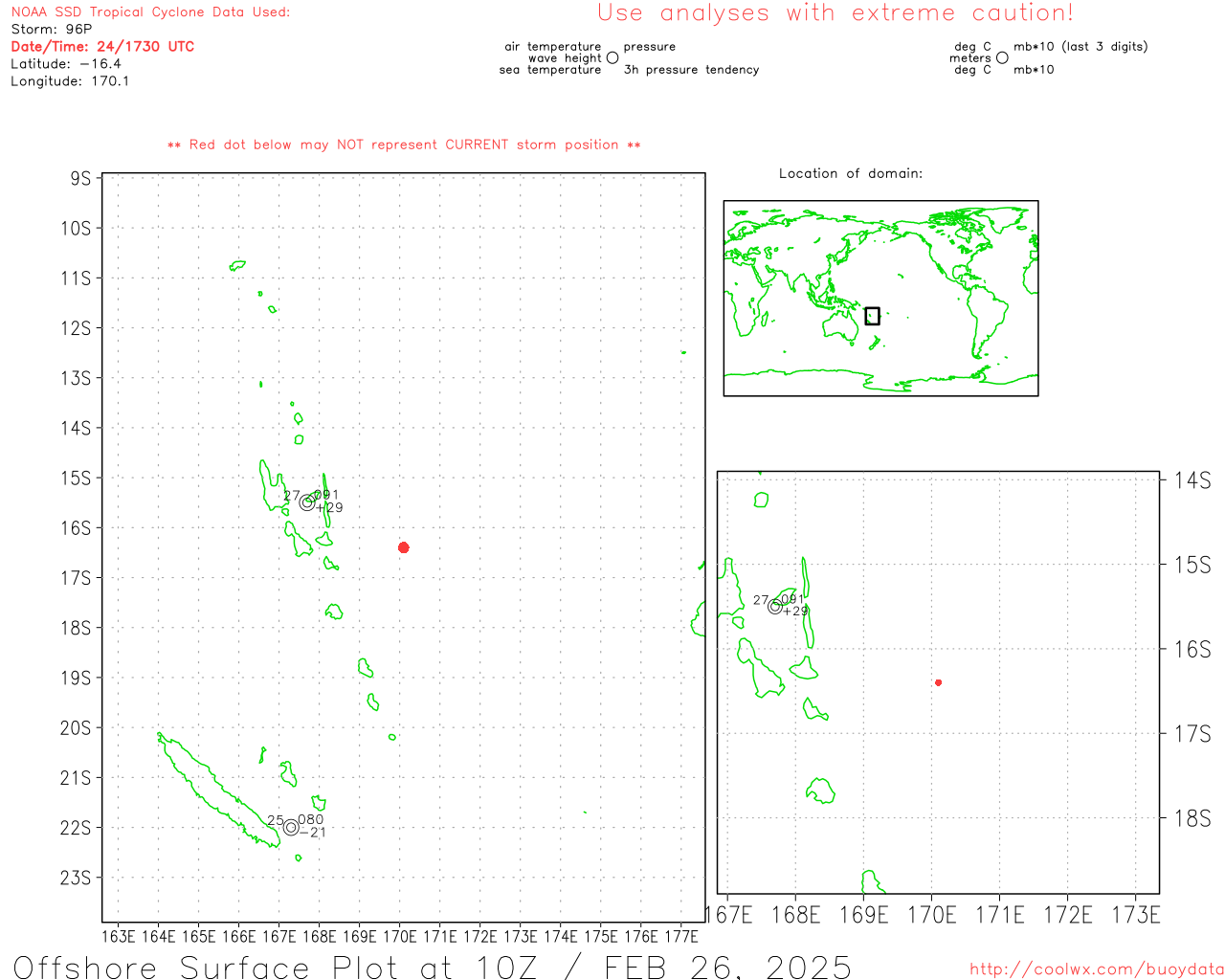This screenshot has height=980, width=1225.
Task: Click the 'Location of domain:' label
Action: [x=851, y=173]
